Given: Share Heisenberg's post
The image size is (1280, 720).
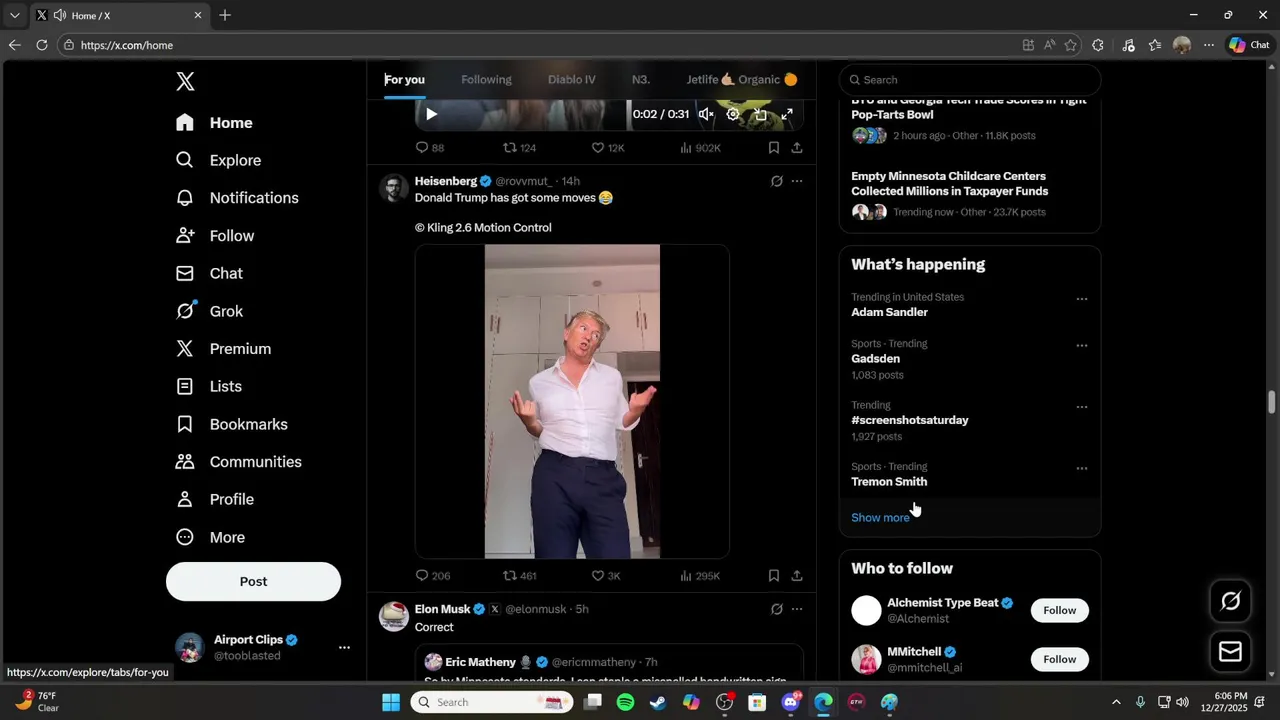Looking at the screenshot, I should tap(797, 576).
